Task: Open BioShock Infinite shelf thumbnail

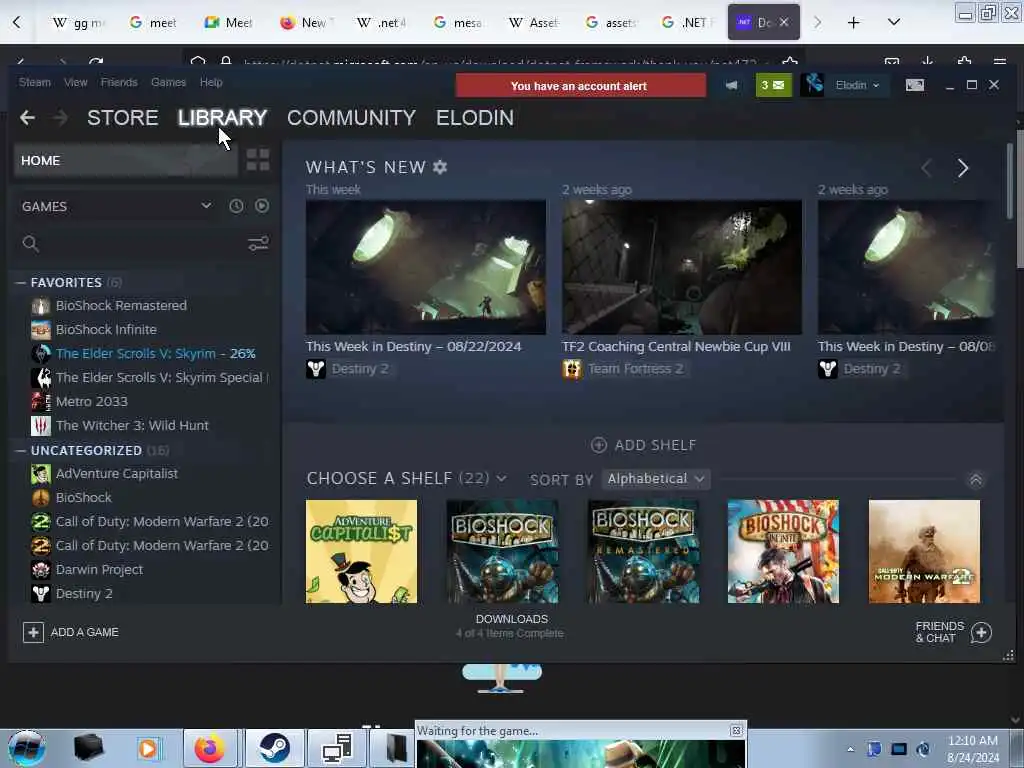Action: click(x=783, y=551)
